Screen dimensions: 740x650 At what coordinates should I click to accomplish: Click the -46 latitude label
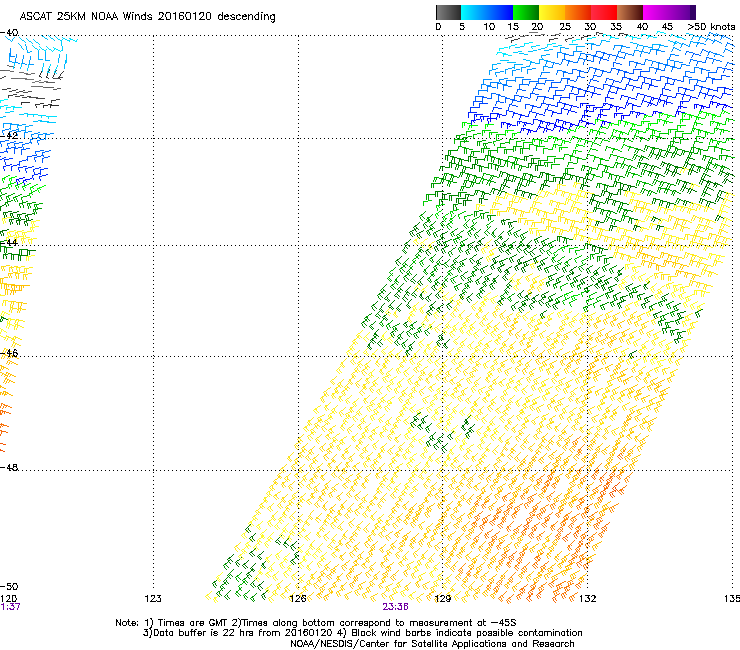pyautogui.click(x=9, y=353)
